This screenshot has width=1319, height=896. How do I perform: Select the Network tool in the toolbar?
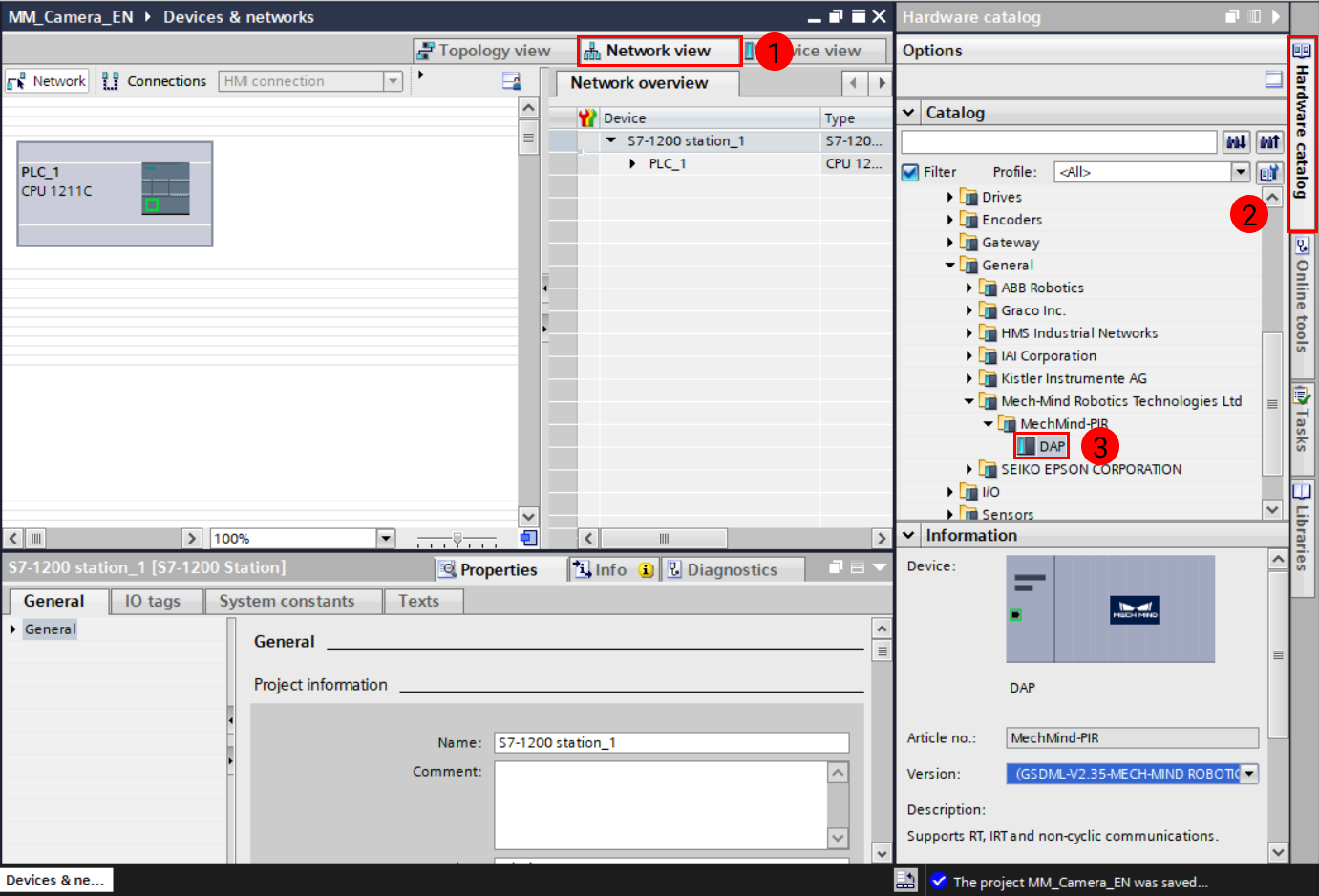click(x=46, y=80)
